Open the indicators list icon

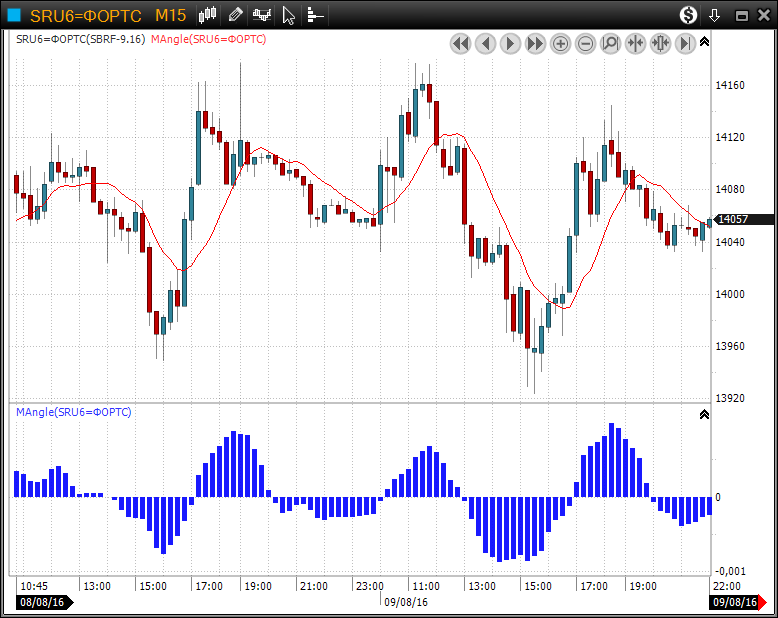click(262, 15)
